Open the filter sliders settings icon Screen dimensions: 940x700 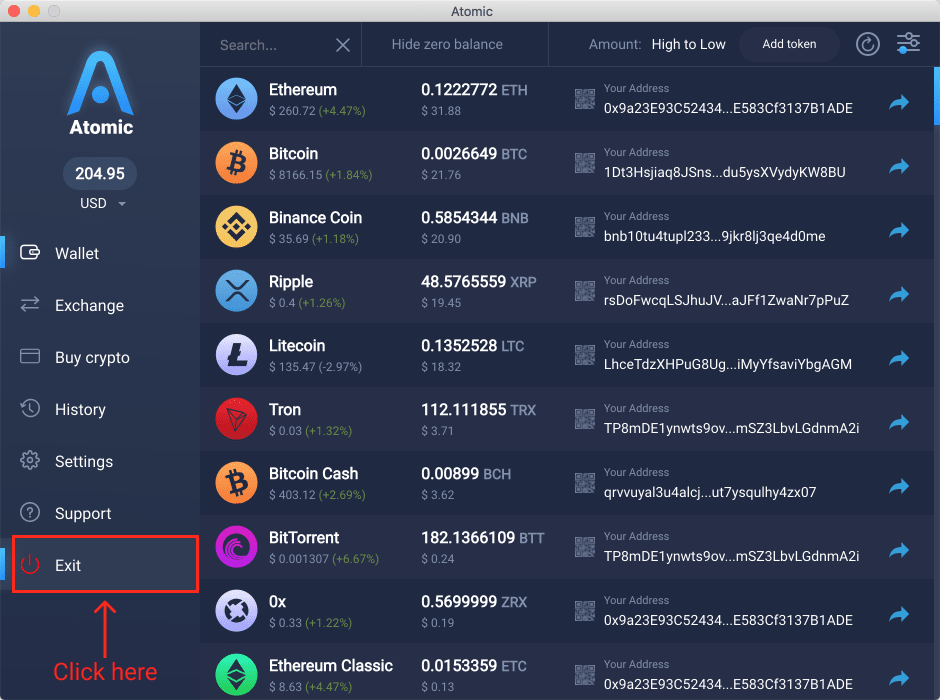point(908,43)
